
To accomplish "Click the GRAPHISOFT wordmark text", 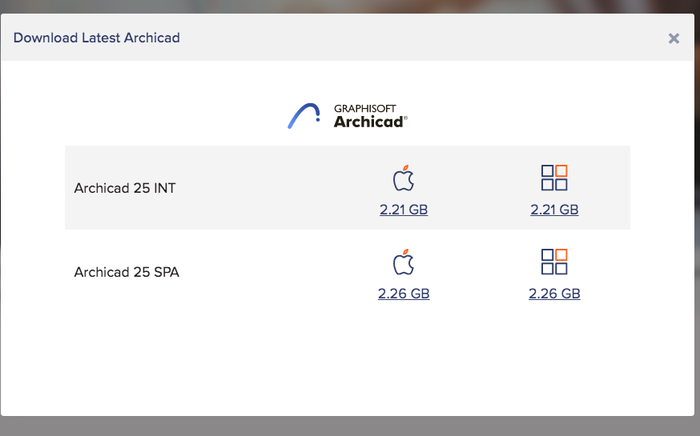I will point(365,108).
